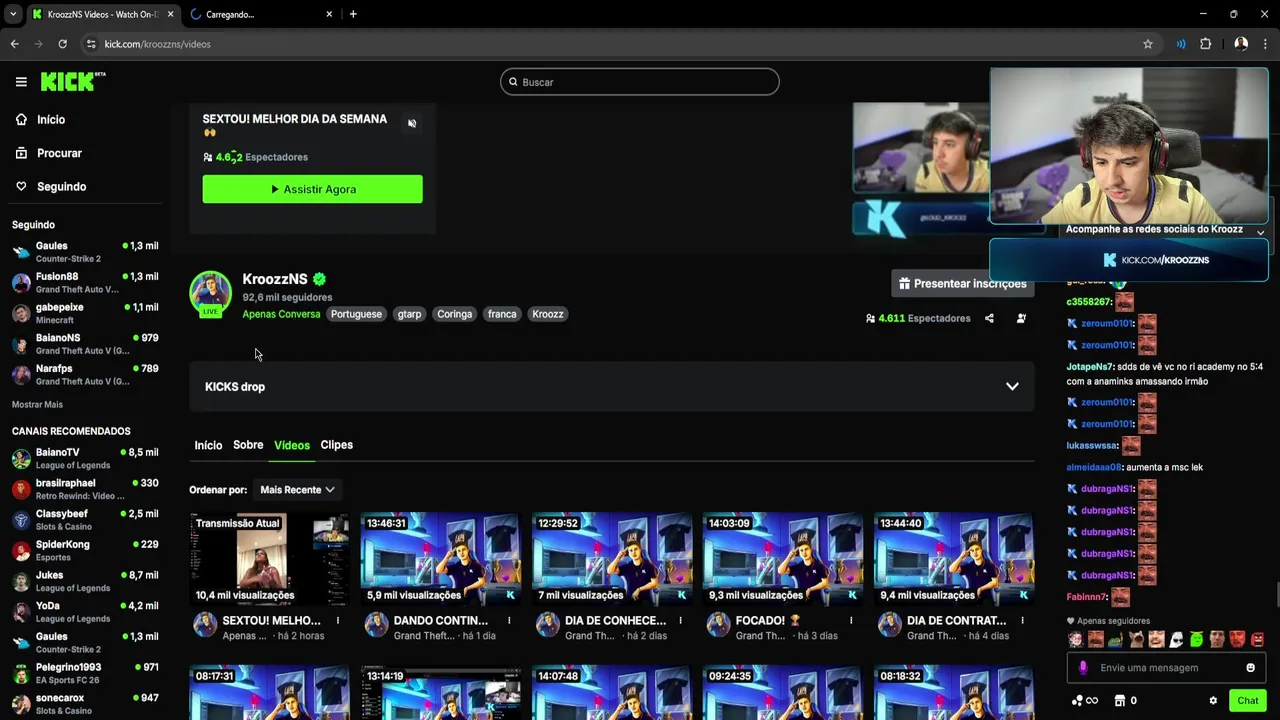Open Classybeef in recommended channels

click(x=84, y=520)
